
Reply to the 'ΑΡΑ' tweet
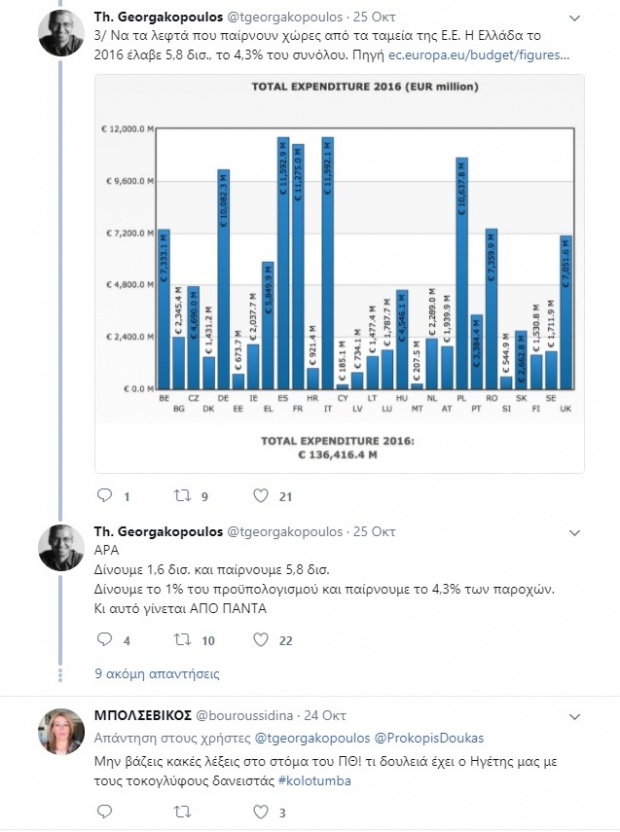pyautogui.click(x=104, y=639)
